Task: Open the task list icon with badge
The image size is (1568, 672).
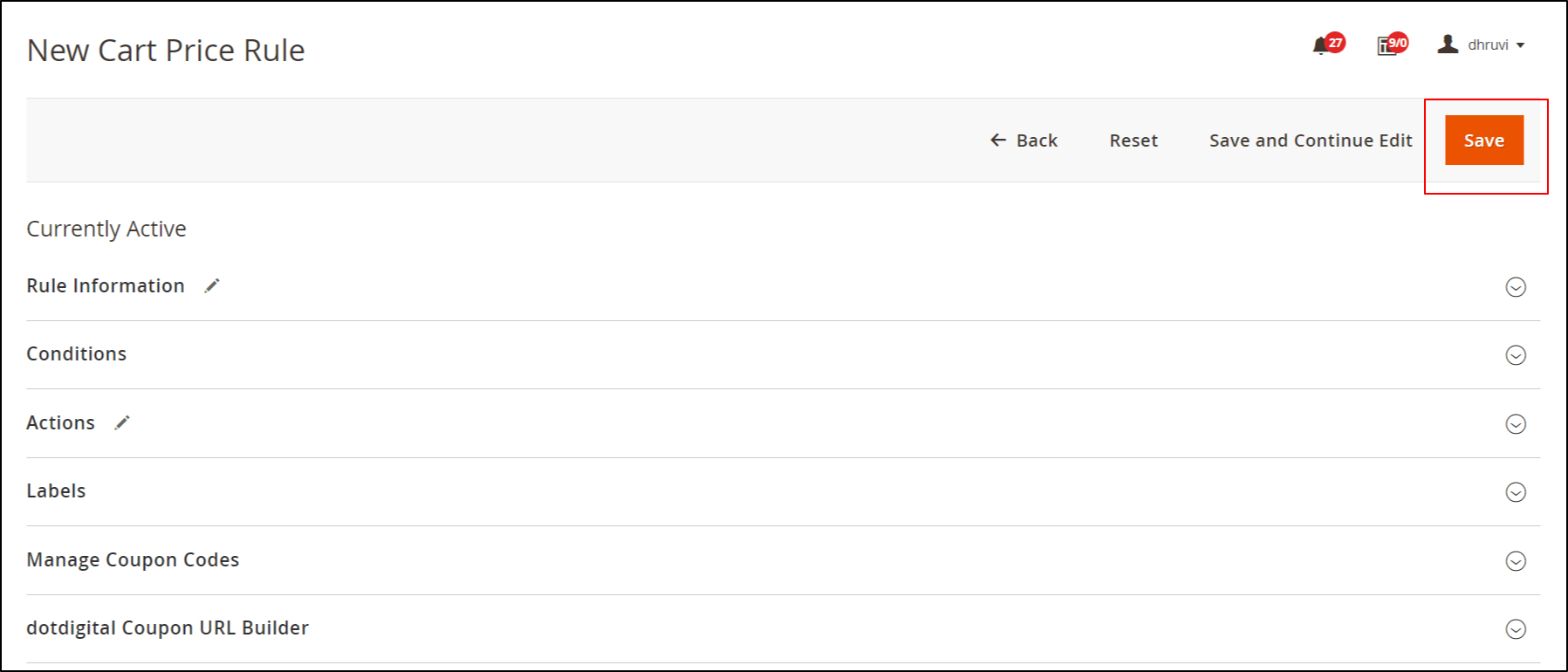Action: [1387, 46]
